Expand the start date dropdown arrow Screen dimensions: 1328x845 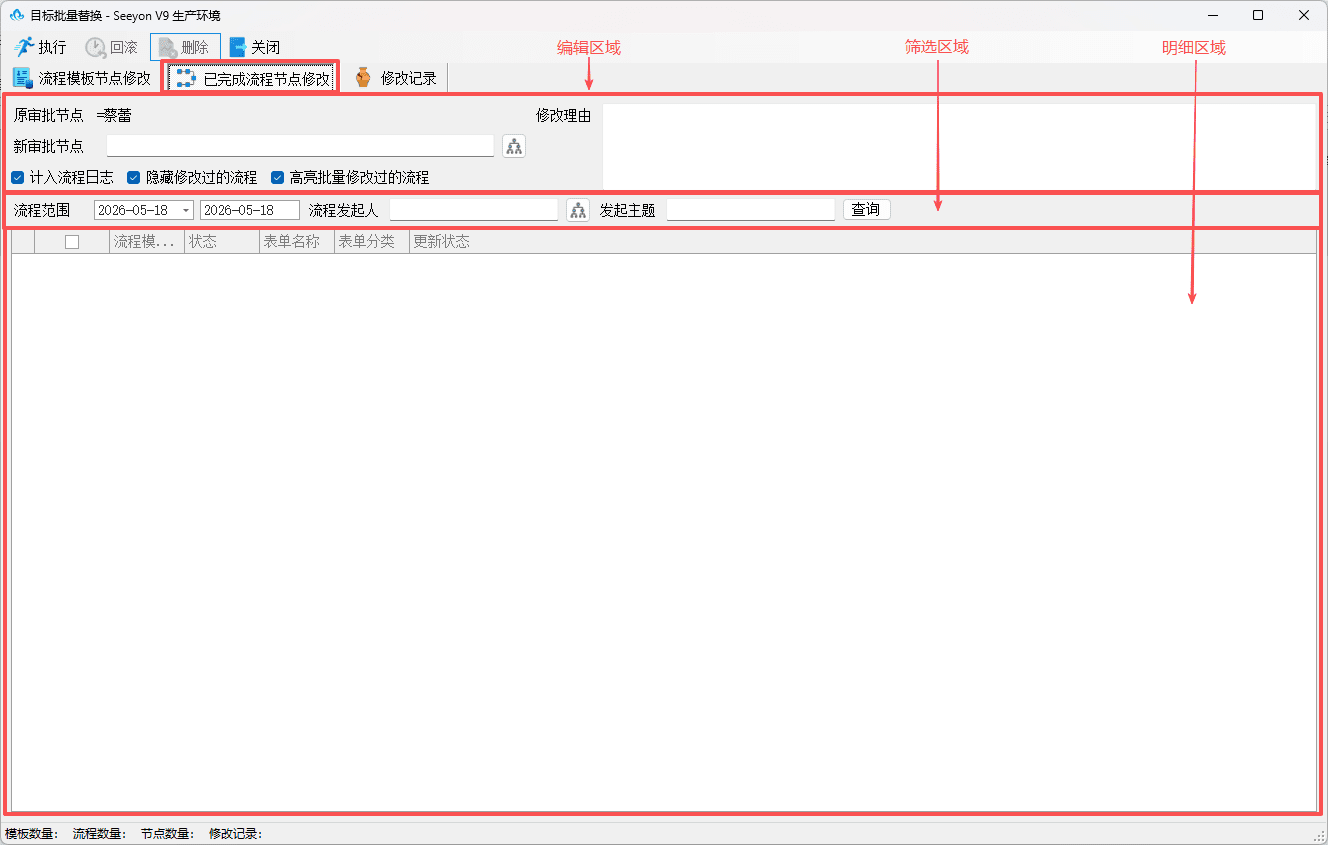point(186,210)
